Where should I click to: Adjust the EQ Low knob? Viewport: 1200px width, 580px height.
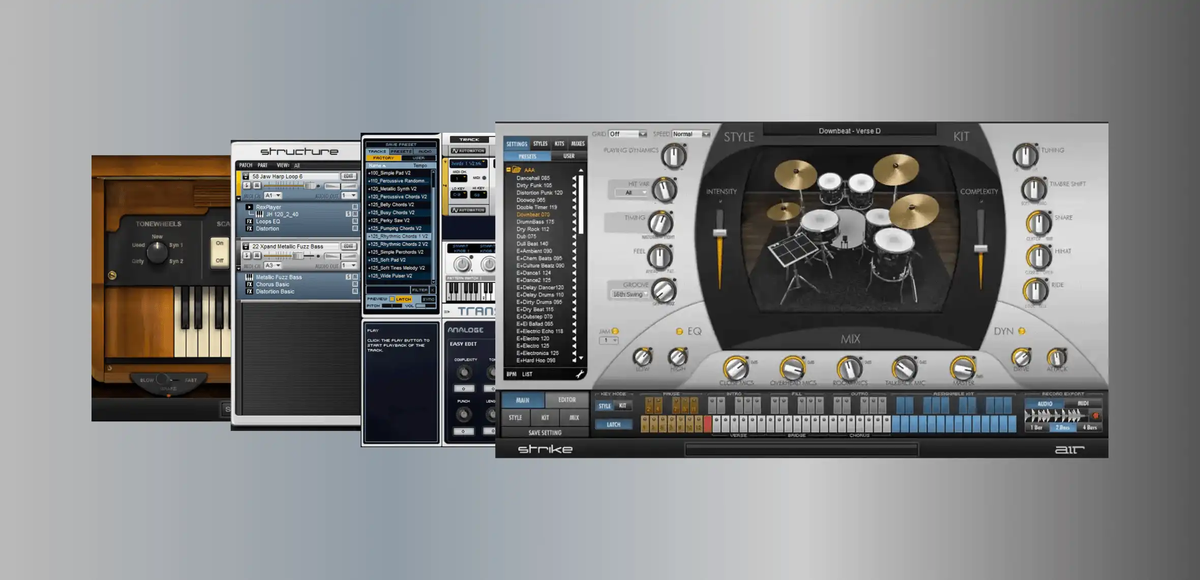coord(641,357)
